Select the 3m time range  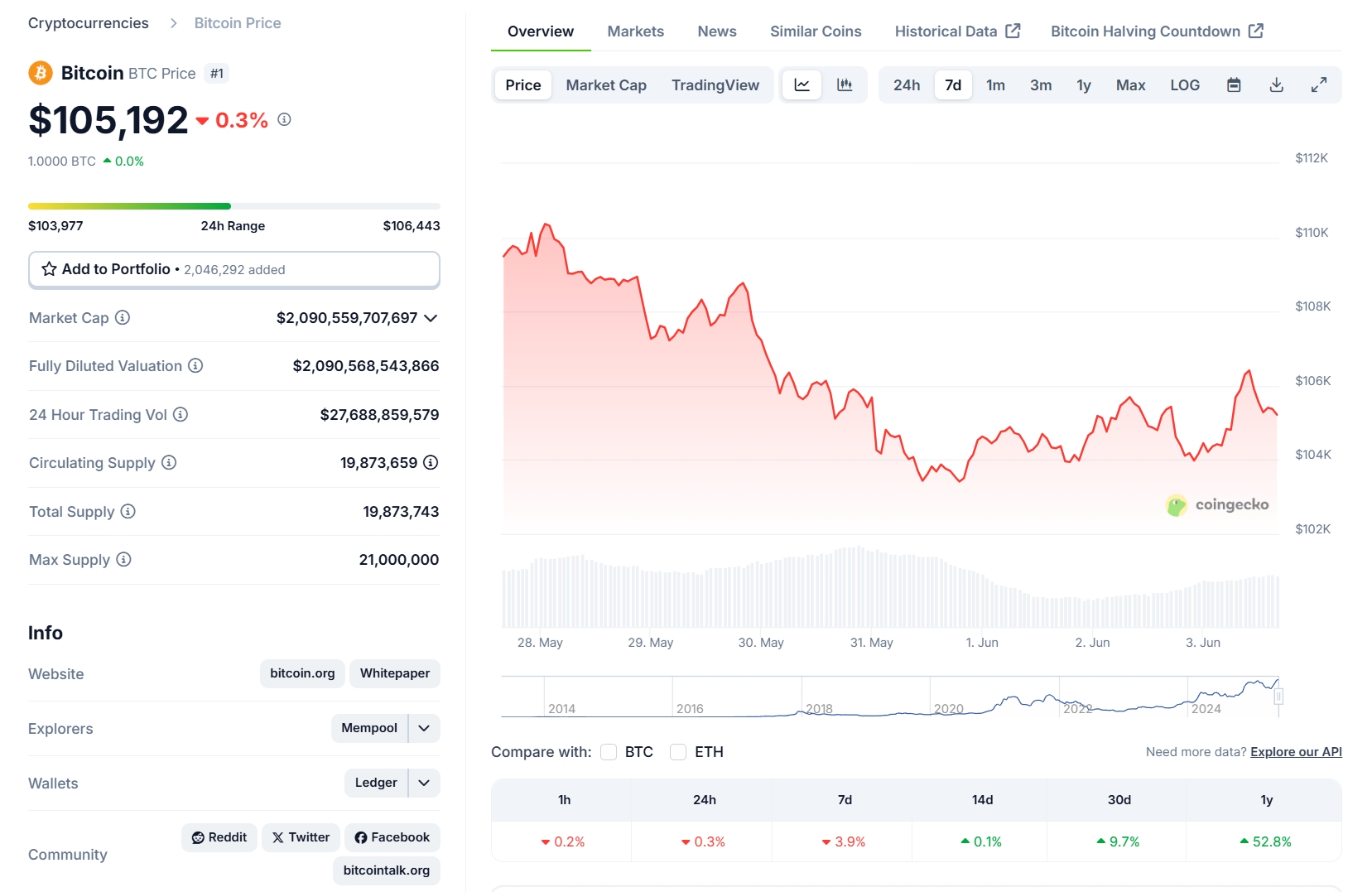pyautogui.click(x=1041, y=84)
